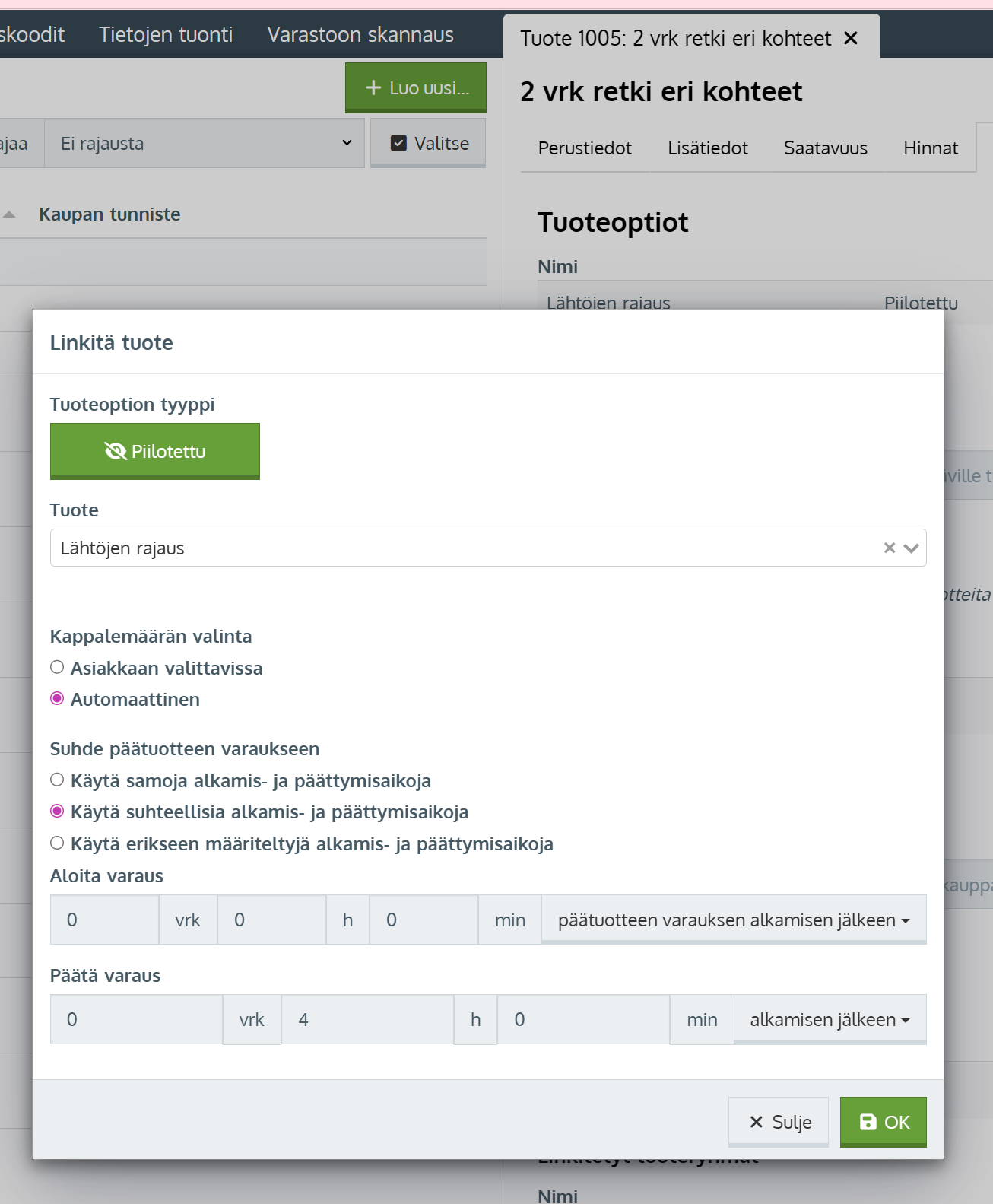Click the sort arrow beside Kaupan tunniste

point(9,214)
